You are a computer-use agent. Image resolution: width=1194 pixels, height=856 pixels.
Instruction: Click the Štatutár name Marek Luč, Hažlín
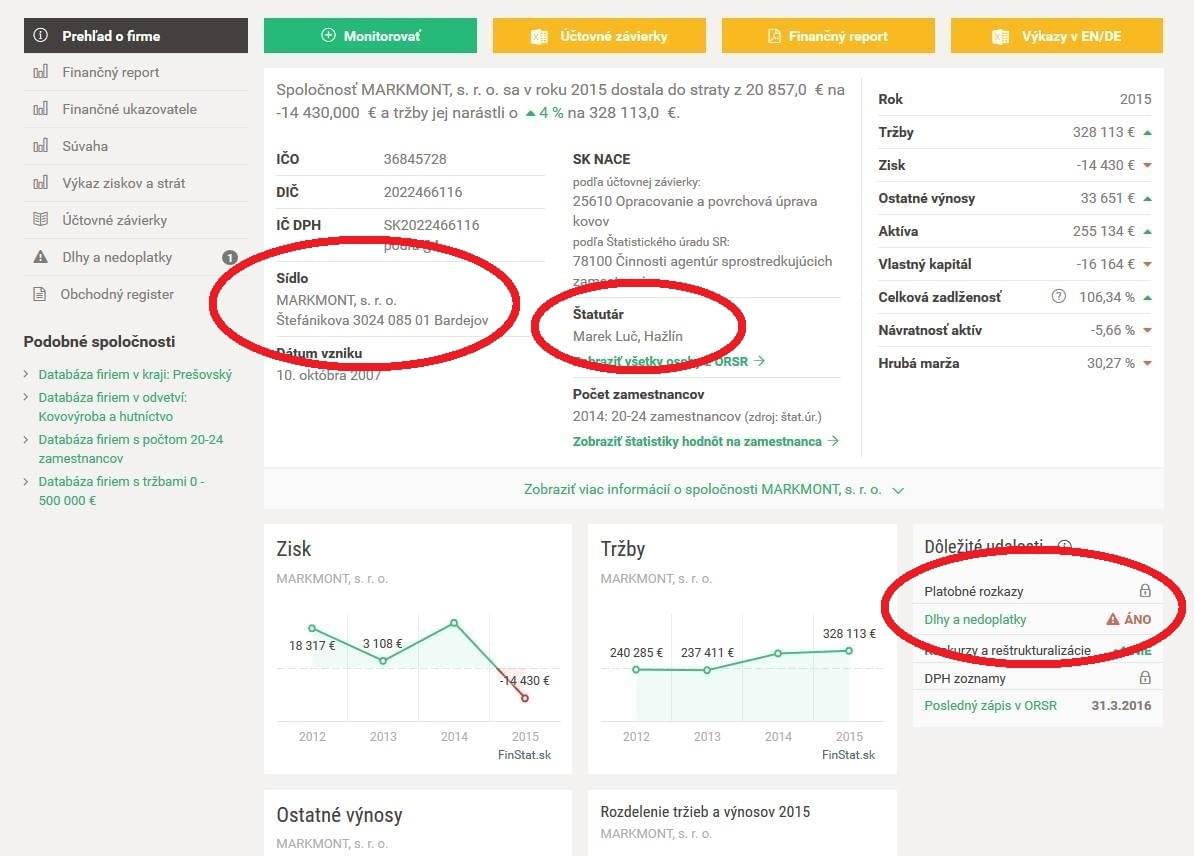pyautogui.click(x=627, y=336)
